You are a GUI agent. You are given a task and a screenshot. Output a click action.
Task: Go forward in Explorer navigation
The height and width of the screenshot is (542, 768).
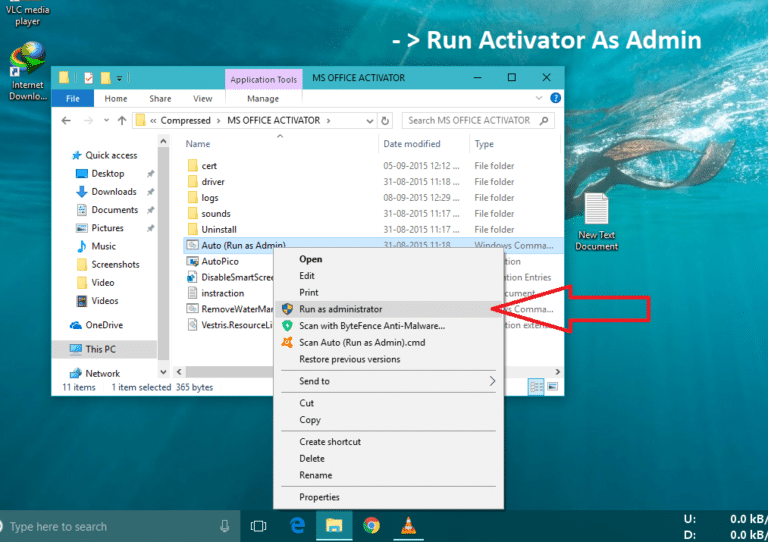tap(88, 120)
